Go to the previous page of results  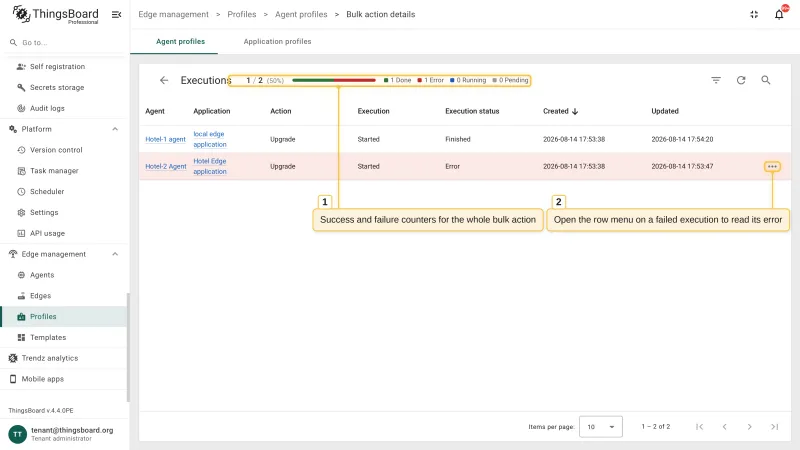pyautogui.click(x=724, y=427)
